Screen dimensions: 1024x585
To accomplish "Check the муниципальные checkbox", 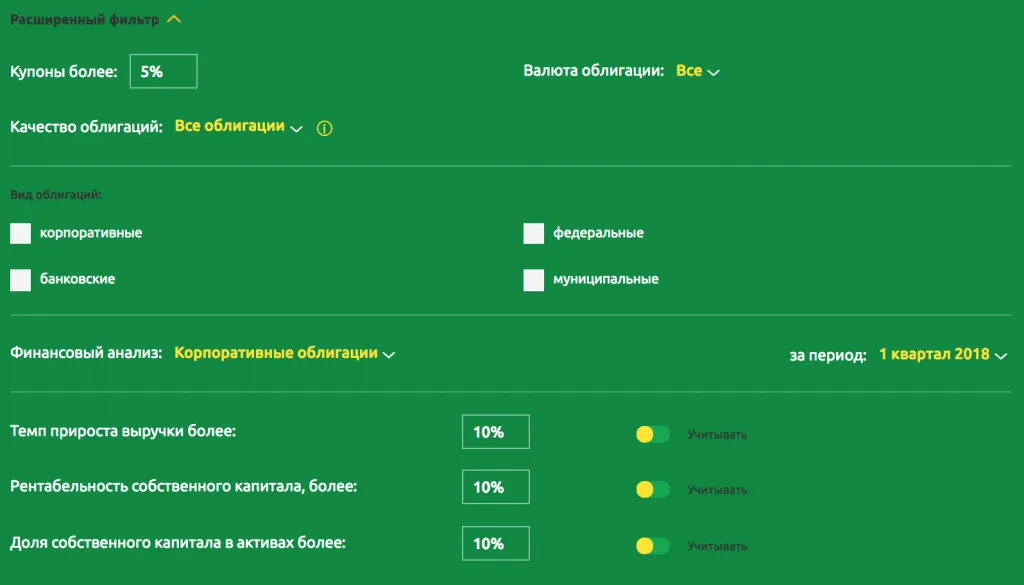I will 534,280.
